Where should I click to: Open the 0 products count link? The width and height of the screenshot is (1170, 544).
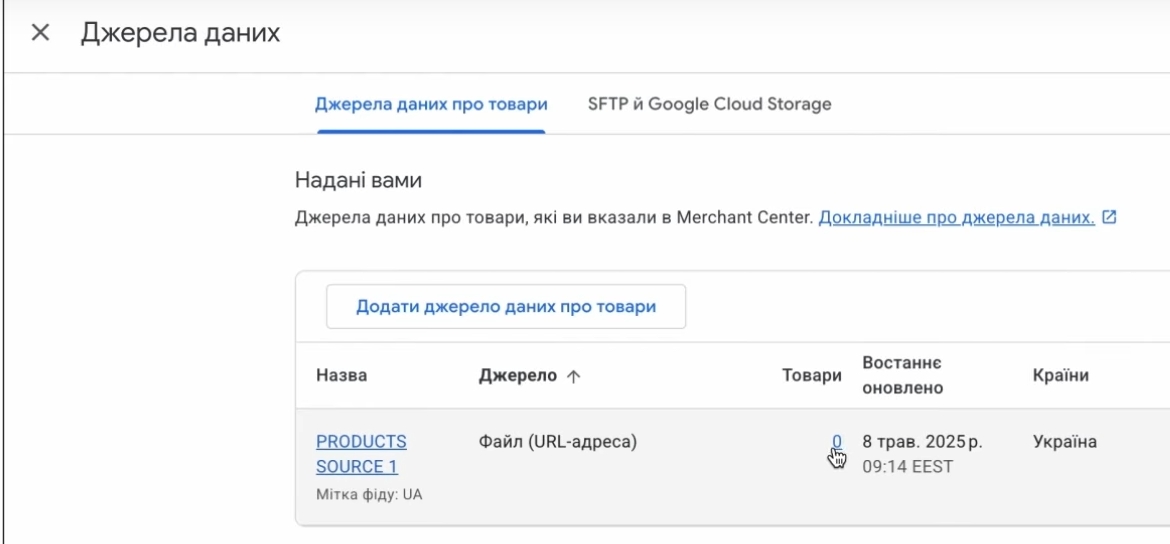pos(837,441)
